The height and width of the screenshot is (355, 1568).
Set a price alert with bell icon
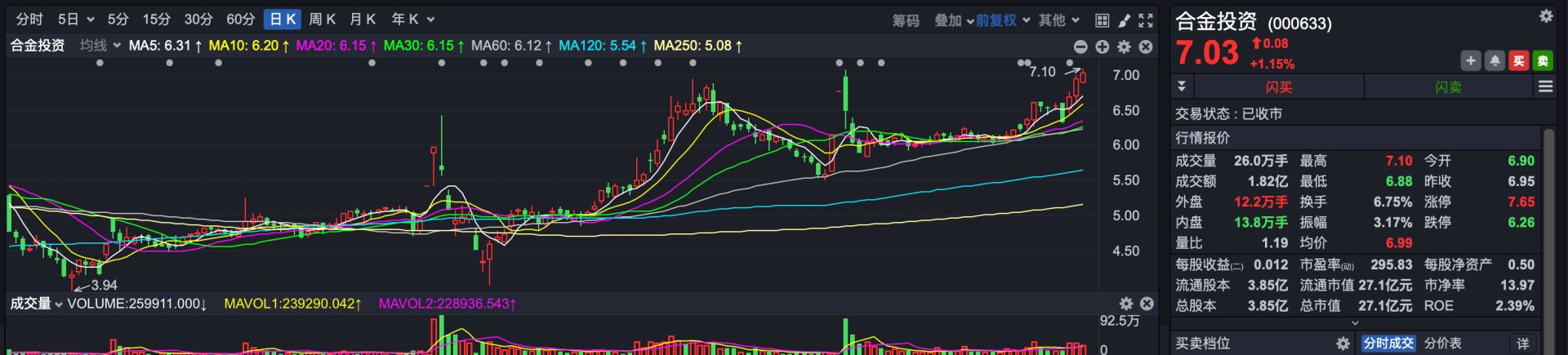coord(1494,60)
